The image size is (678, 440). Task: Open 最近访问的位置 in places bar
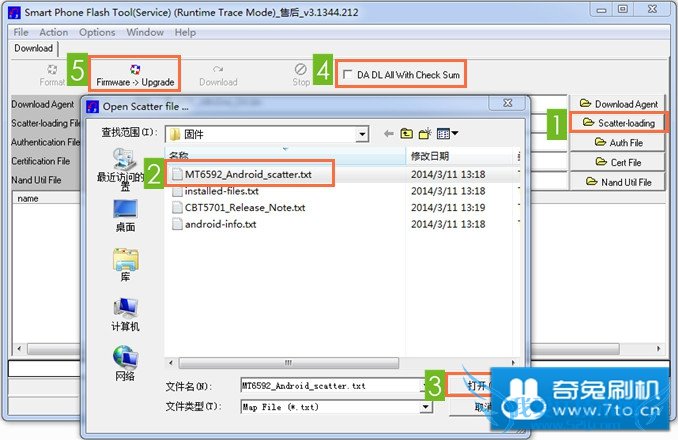tap(125, 169)
